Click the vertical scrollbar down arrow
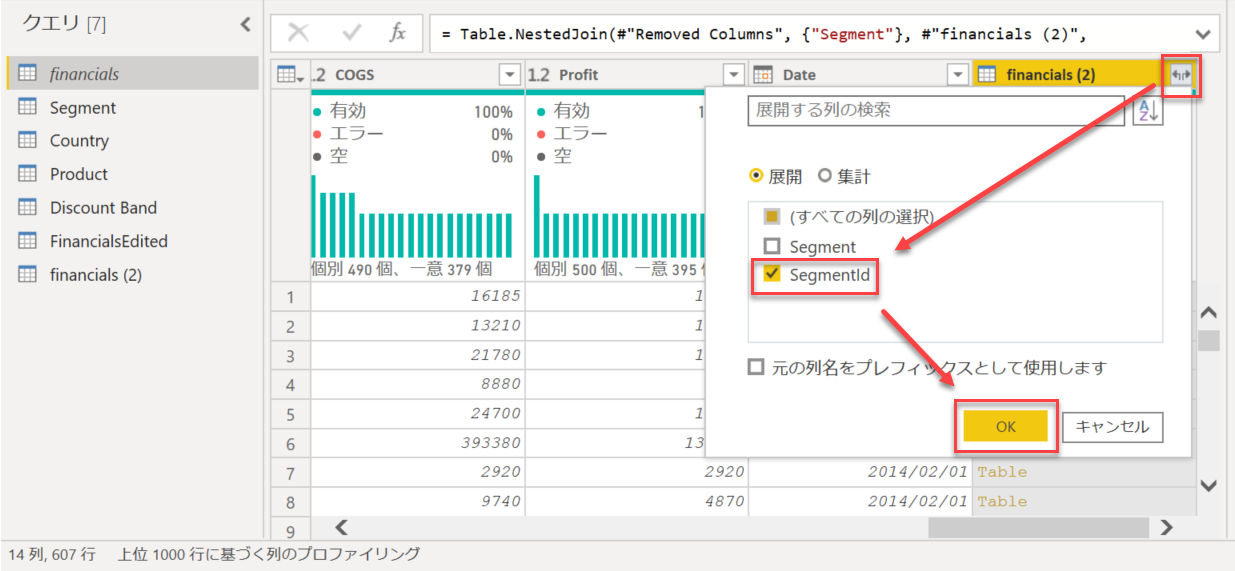The height and width of the screenshot is (571, 1235). [1208, 485]
